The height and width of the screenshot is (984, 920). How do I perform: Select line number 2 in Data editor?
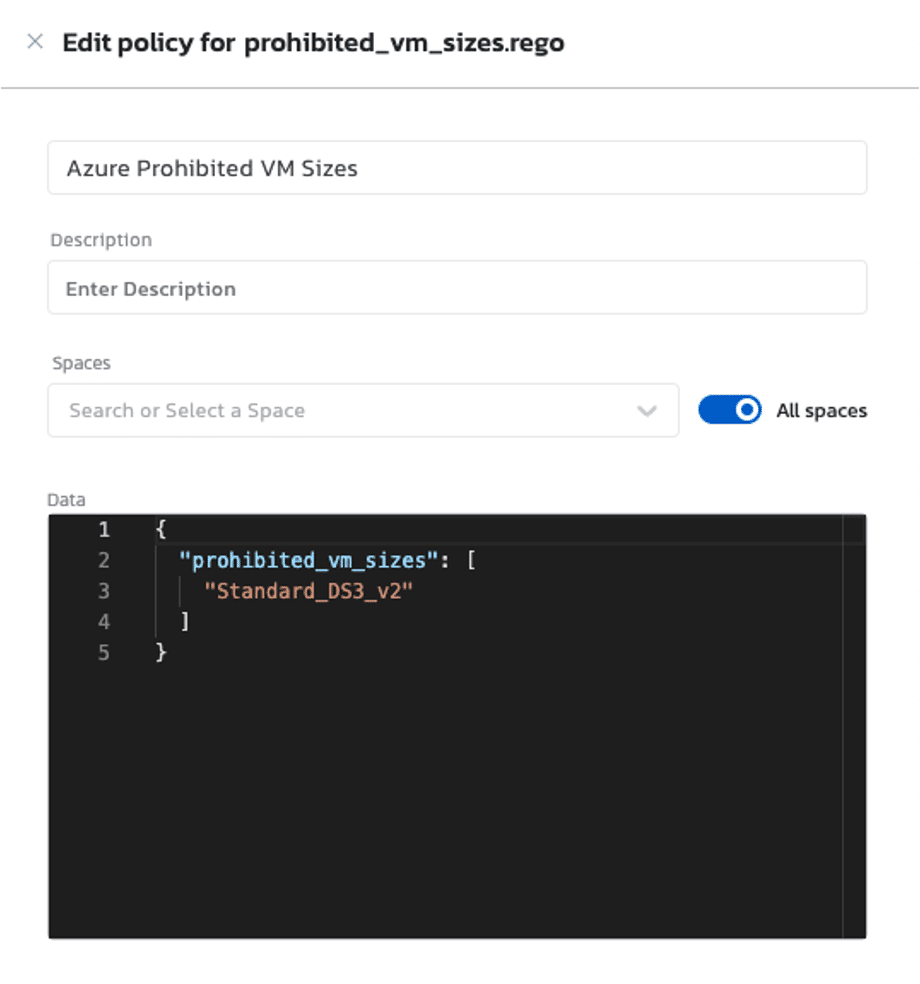pos(104,560)
